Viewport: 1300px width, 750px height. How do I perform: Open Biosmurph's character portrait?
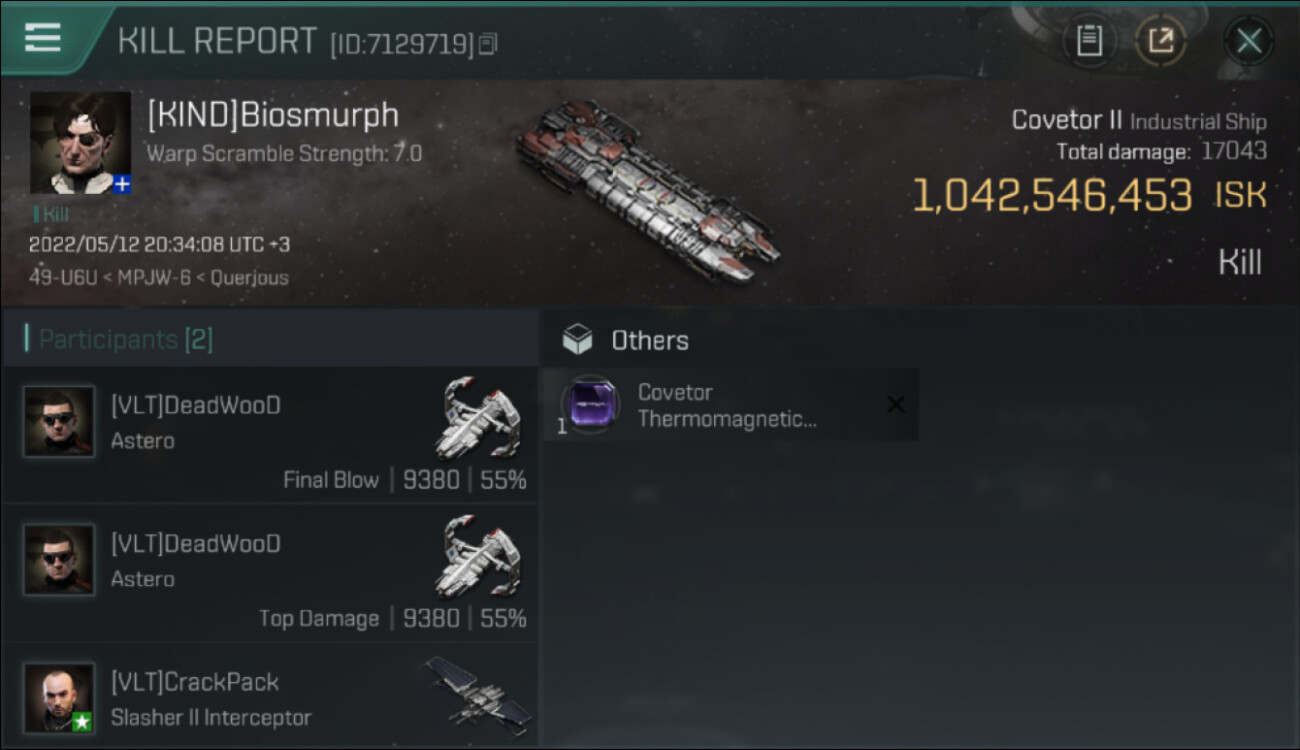point(80,142)
